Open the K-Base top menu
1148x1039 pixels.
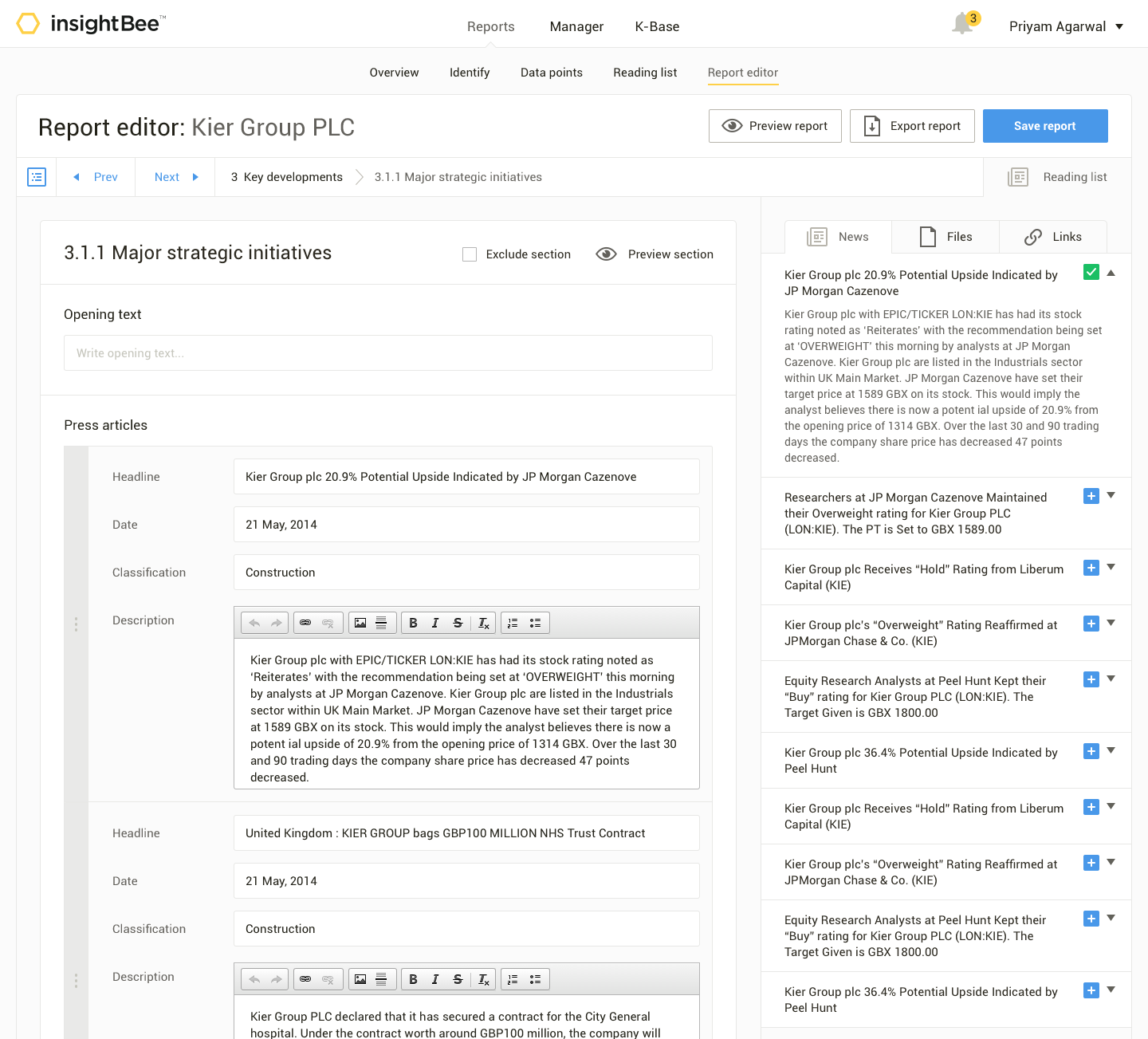coord(658,26)
